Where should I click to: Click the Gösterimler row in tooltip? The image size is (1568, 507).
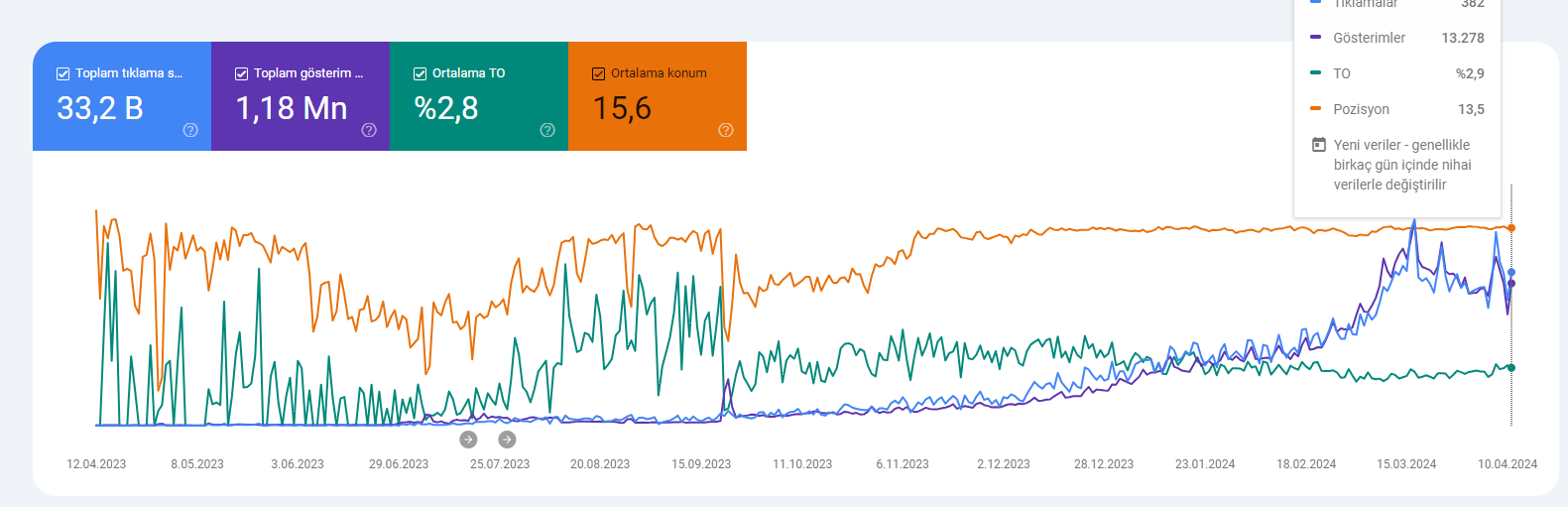[1397, 38]
